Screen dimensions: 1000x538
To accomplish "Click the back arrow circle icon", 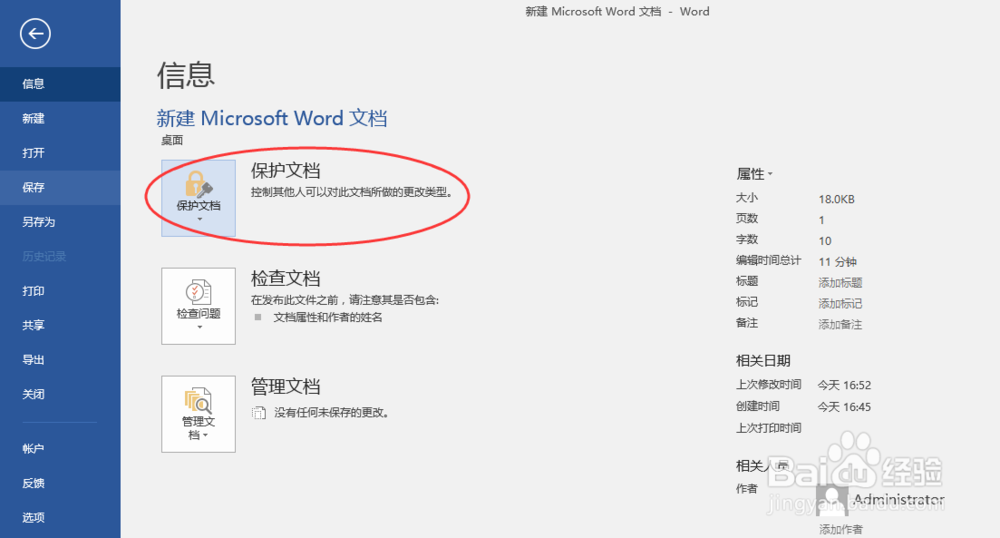I will coord(35,33).
